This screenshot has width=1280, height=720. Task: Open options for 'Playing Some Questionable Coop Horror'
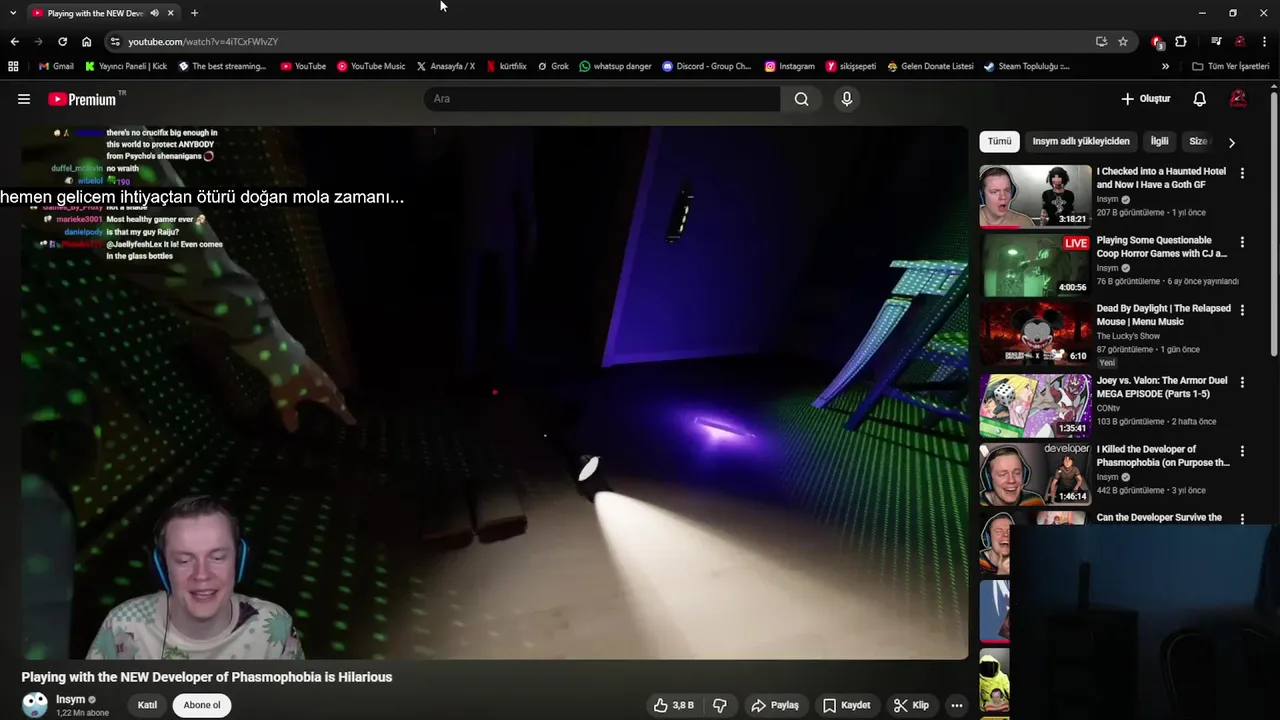click(x=1242, y=242)
